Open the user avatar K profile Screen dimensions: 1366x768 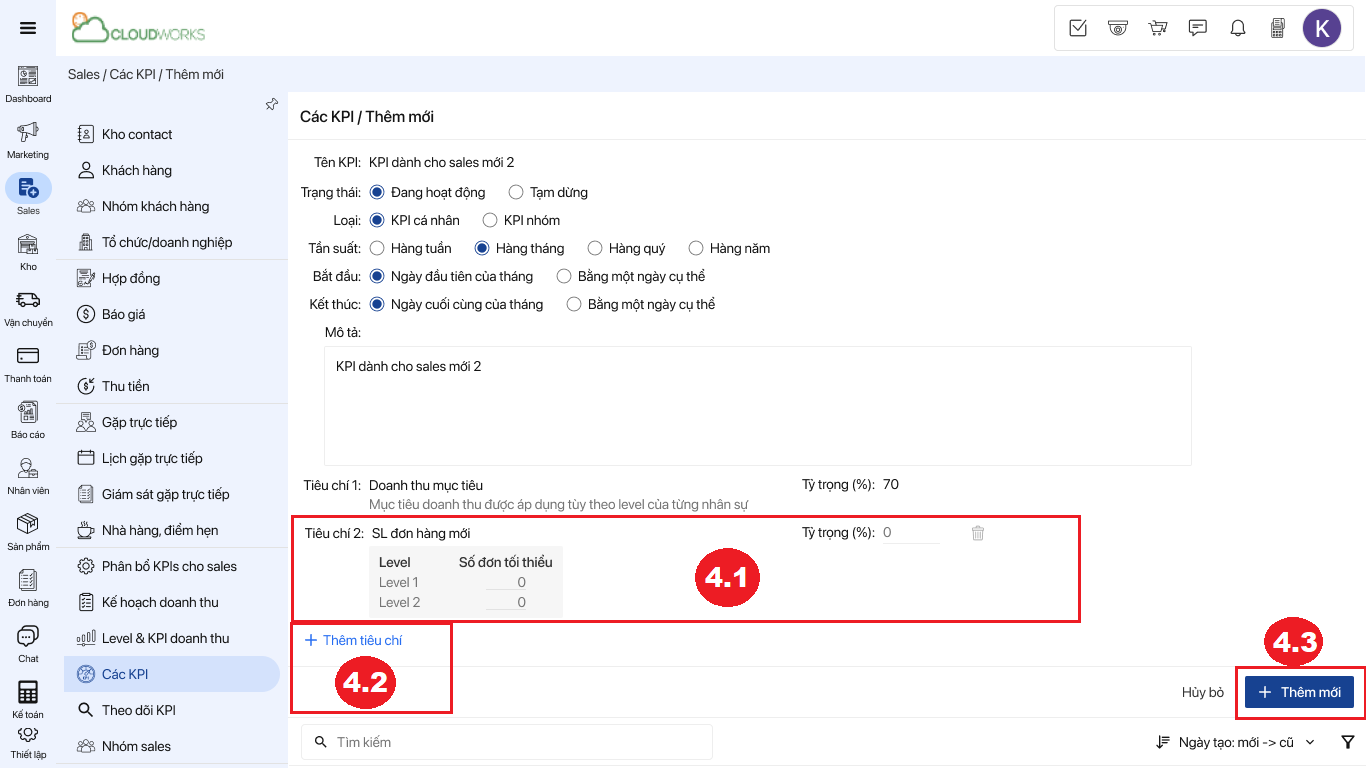(x=1321, y=28)
